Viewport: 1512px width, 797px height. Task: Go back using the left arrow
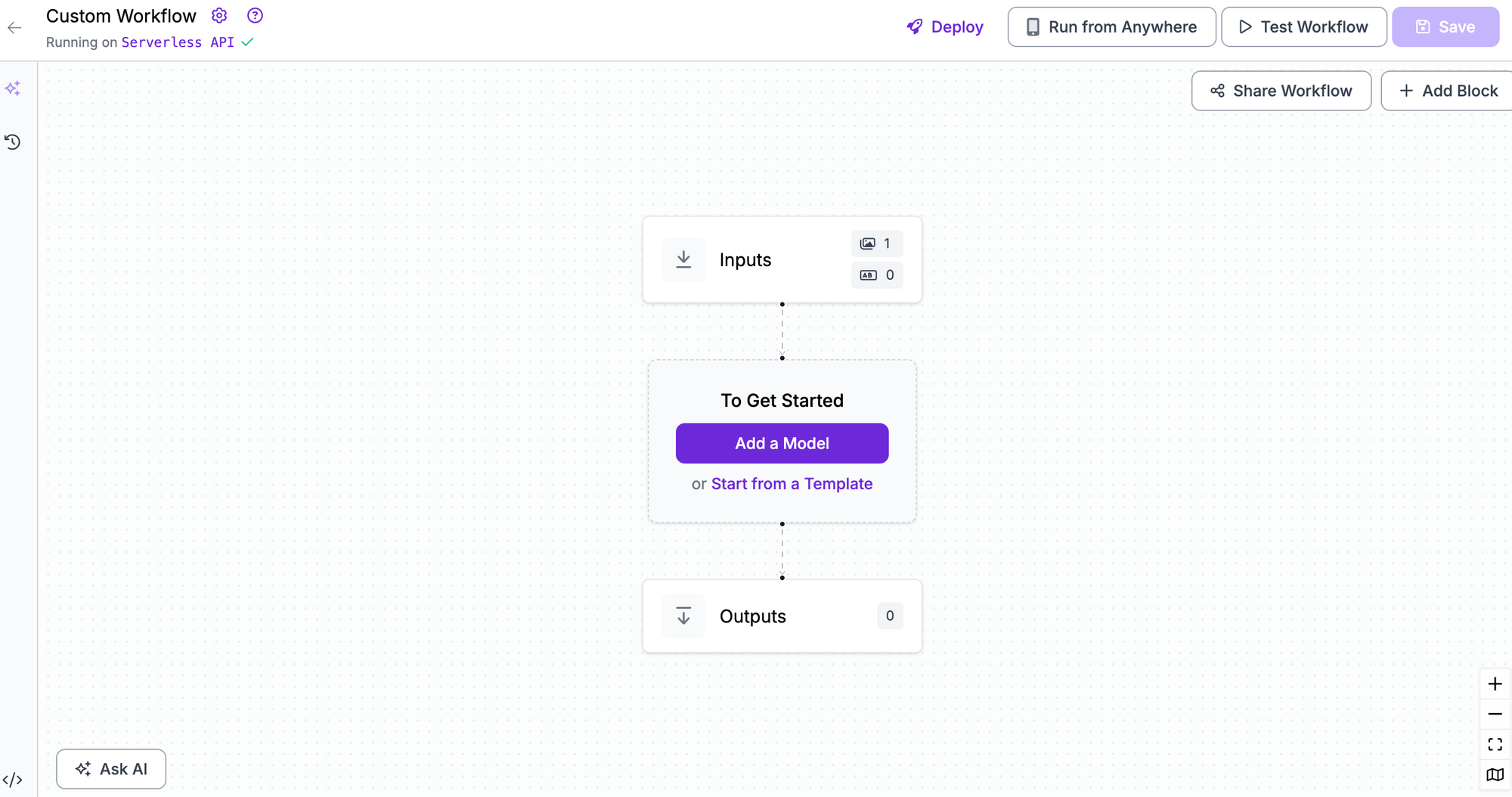[x=14, y=28]
